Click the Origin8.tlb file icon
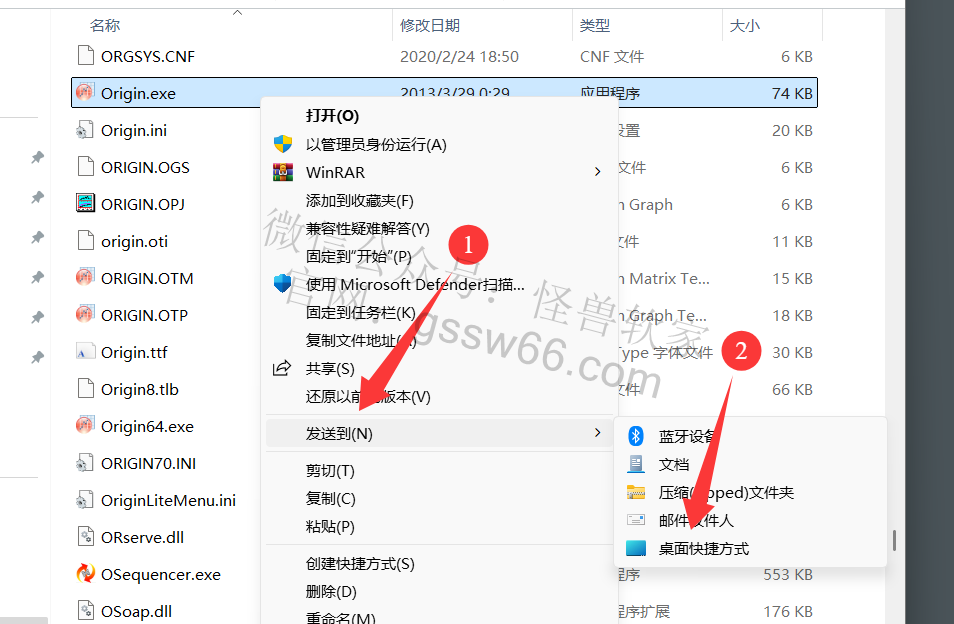This screenshot has height=624, width=954. pyautogui.click(x=86, y=389)
